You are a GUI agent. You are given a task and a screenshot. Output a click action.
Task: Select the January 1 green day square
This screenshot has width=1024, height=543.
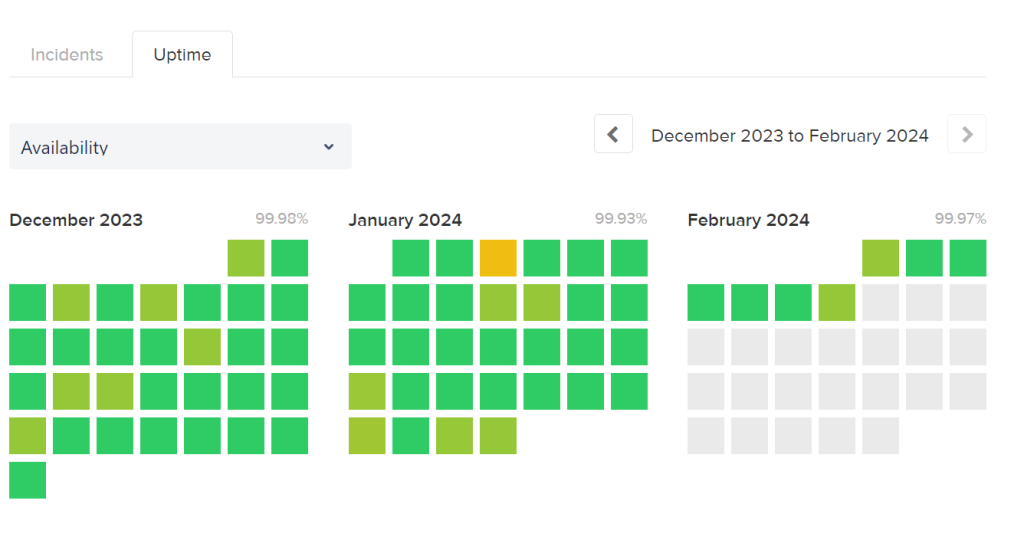click(410, 258)
